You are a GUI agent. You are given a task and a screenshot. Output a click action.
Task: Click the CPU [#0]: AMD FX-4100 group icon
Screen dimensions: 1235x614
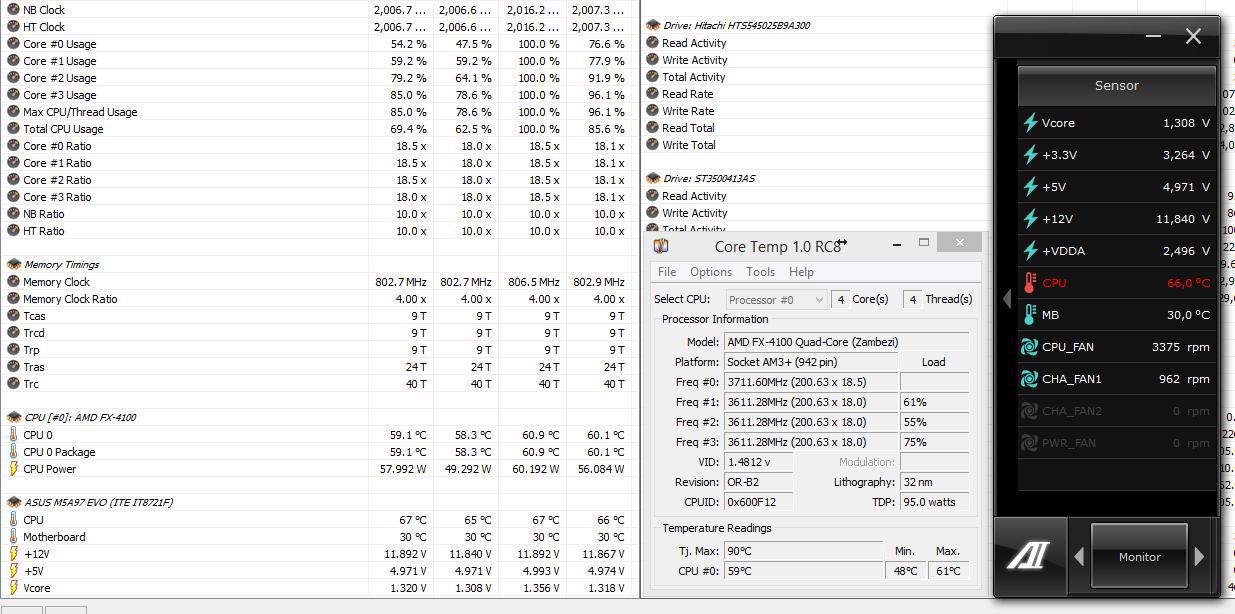pyautogui.click(x=14, y=418)
